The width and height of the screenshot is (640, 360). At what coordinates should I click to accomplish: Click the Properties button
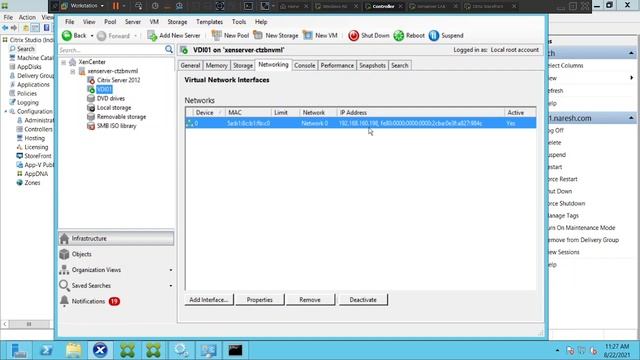click(260, 300)
